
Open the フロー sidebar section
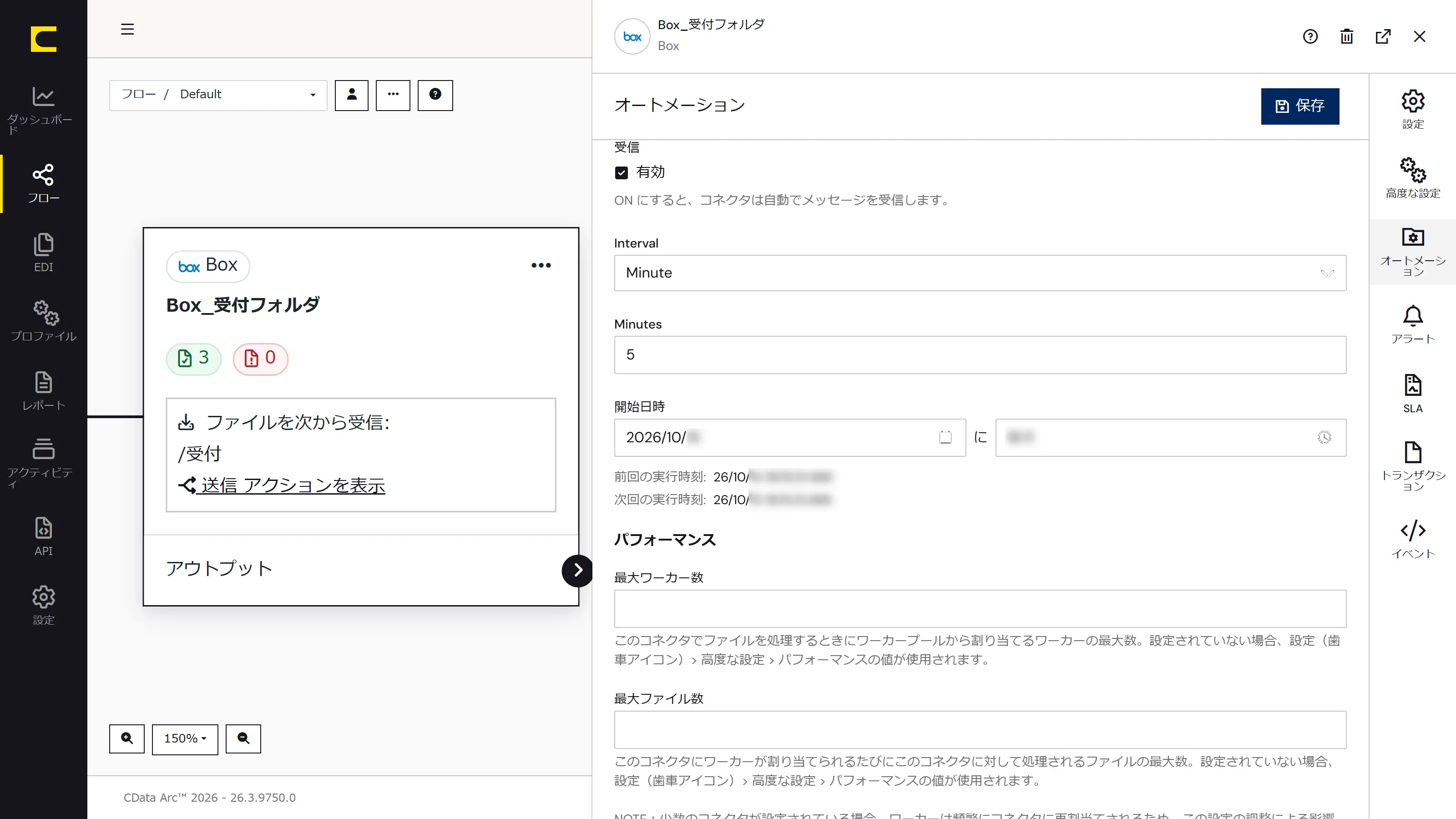point(44,184)
